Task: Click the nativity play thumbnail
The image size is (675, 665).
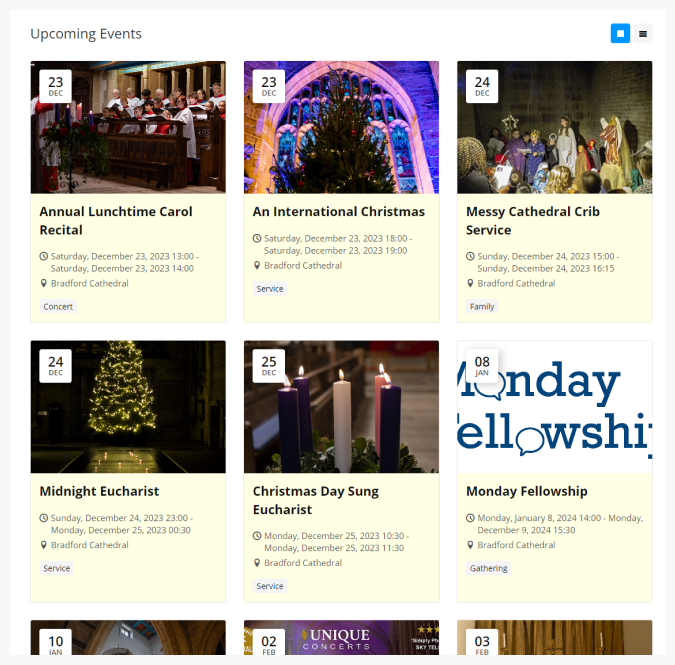Action: coord(554,127)
